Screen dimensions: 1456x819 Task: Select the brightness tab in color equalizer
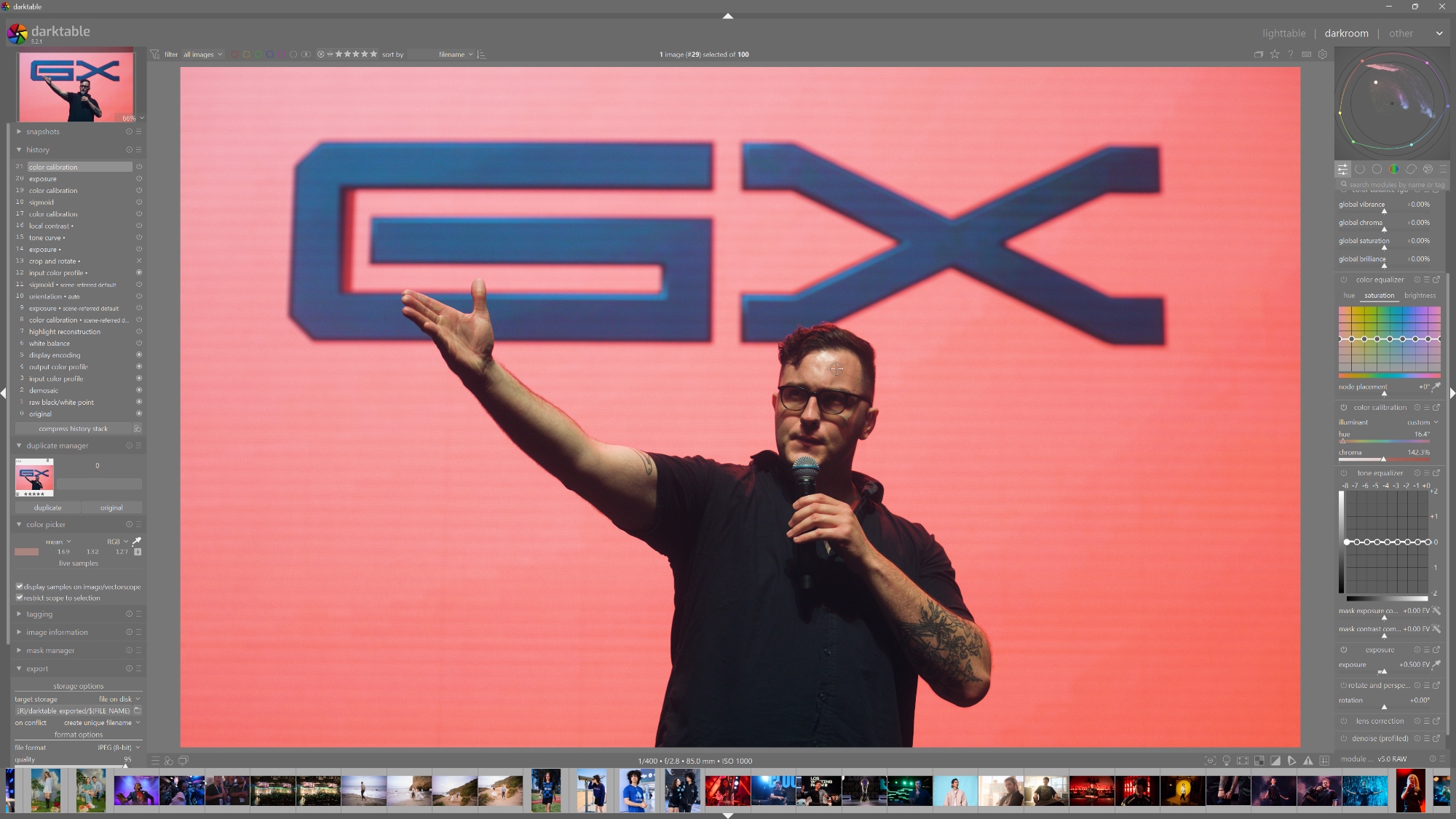1420,296
